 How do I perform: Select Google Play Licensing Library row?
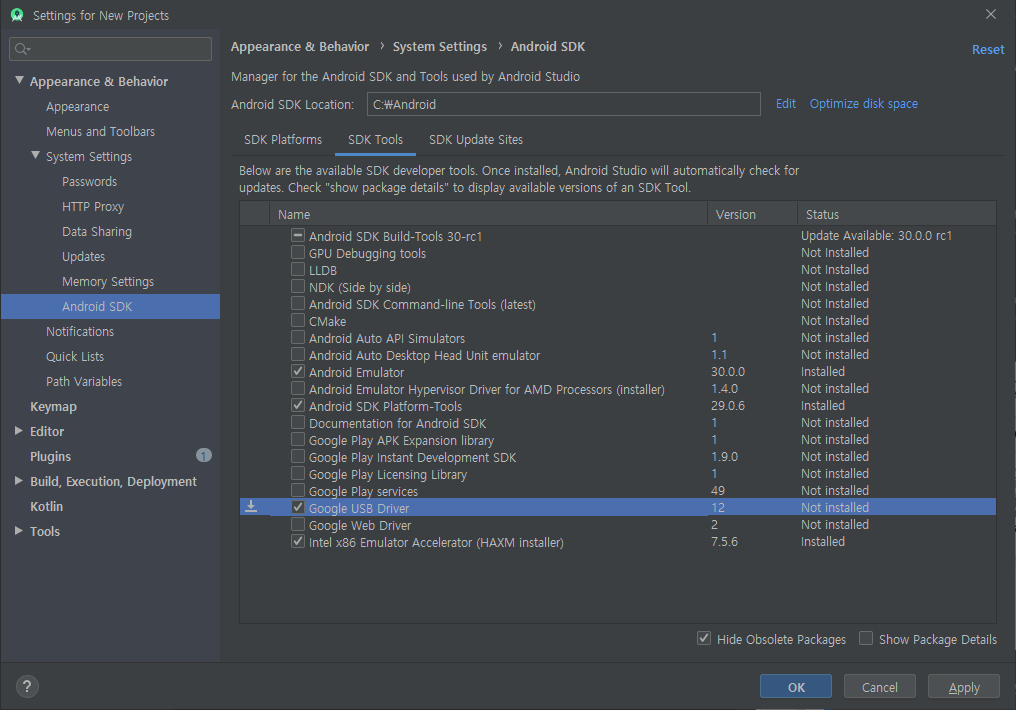coord(618,474)
